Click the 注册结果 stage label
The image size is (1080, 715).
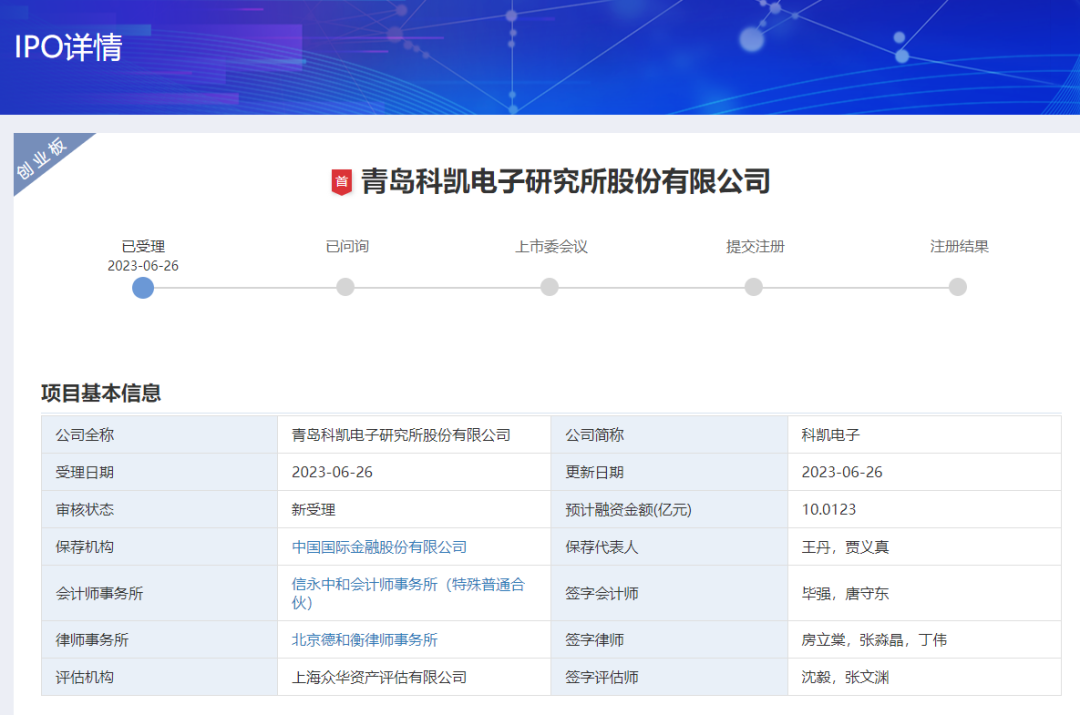point(959,246)
